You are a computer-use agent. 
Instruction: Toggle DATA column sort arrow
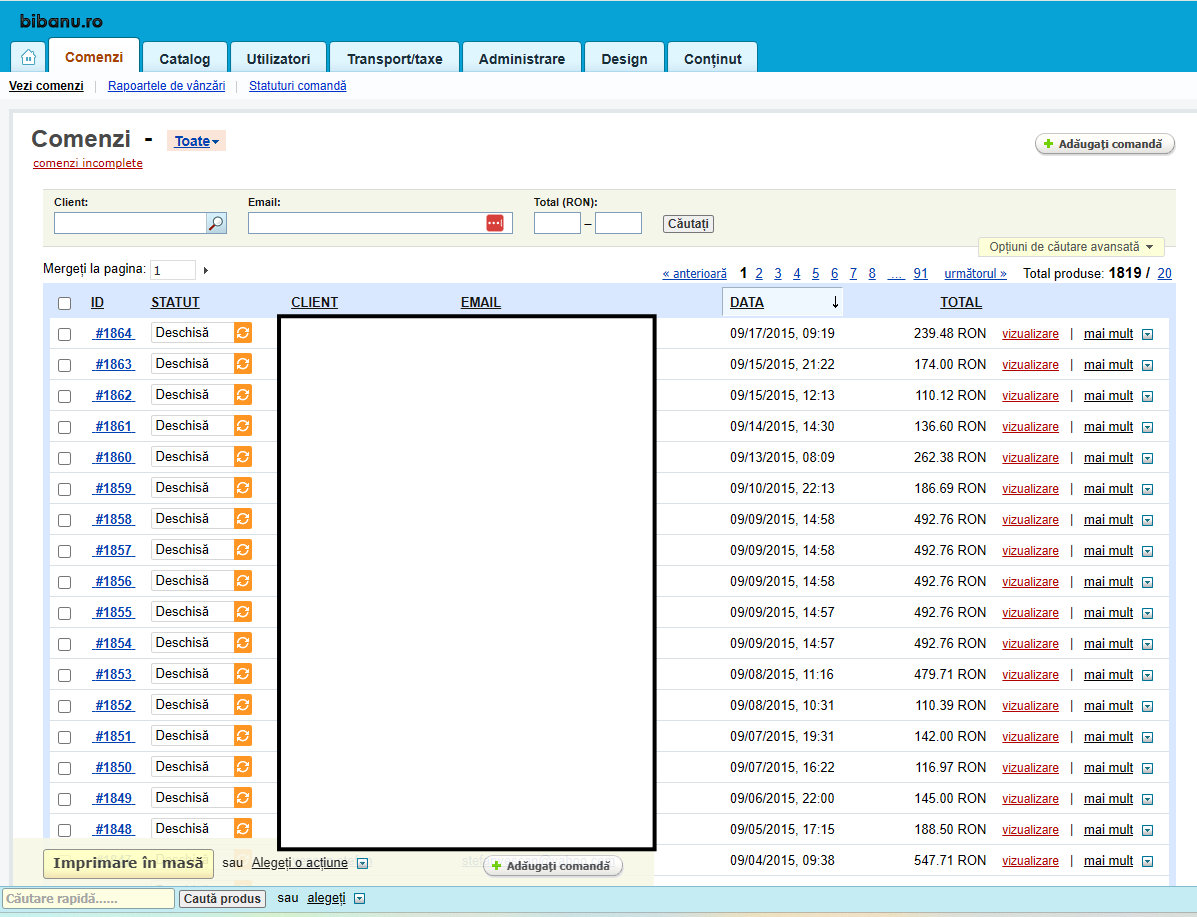coord(835,302)
